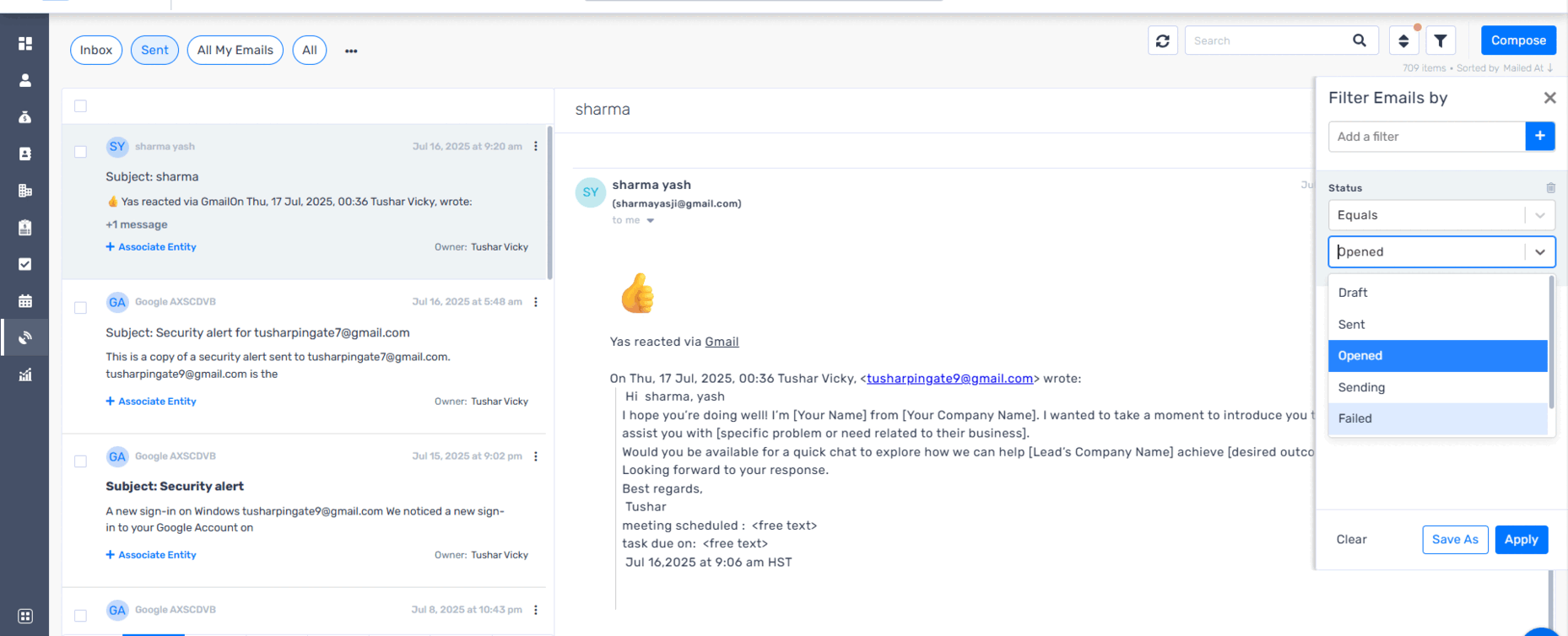Open more options for Jul 8 Google email
This screenshot has height=636, width=1568.
[x=536, y=610]
